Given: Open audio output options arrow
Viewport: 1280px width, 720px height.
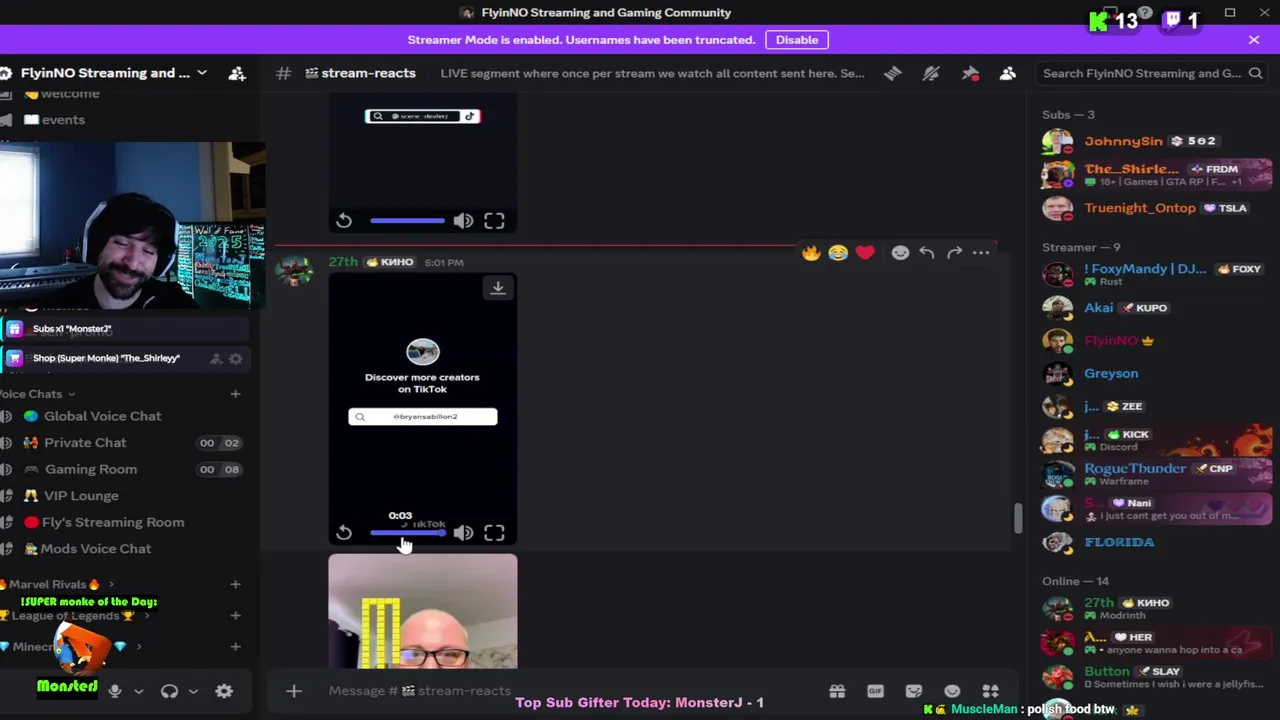Looking at the screenshot, I should pyautogui.click(x=193, y=691).
